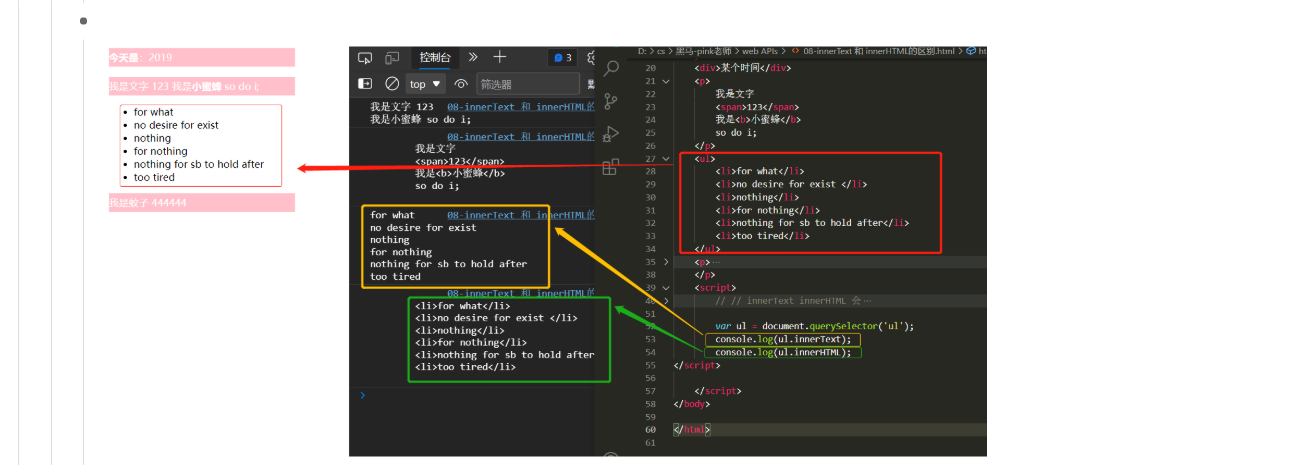
Task: Create a live expression with the eye icon
Action: pos(461,84)
